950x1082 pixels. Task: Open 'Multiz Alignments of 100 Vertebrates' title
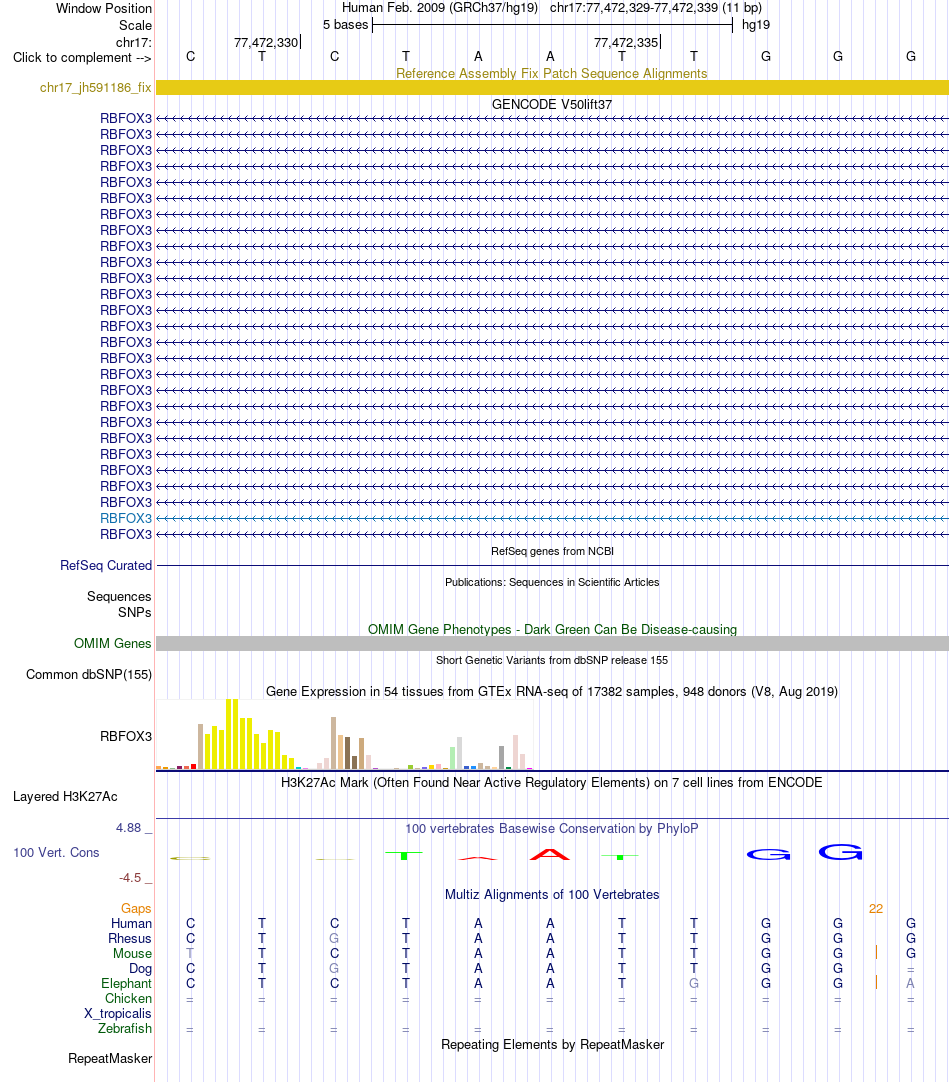tap(552, 894)
